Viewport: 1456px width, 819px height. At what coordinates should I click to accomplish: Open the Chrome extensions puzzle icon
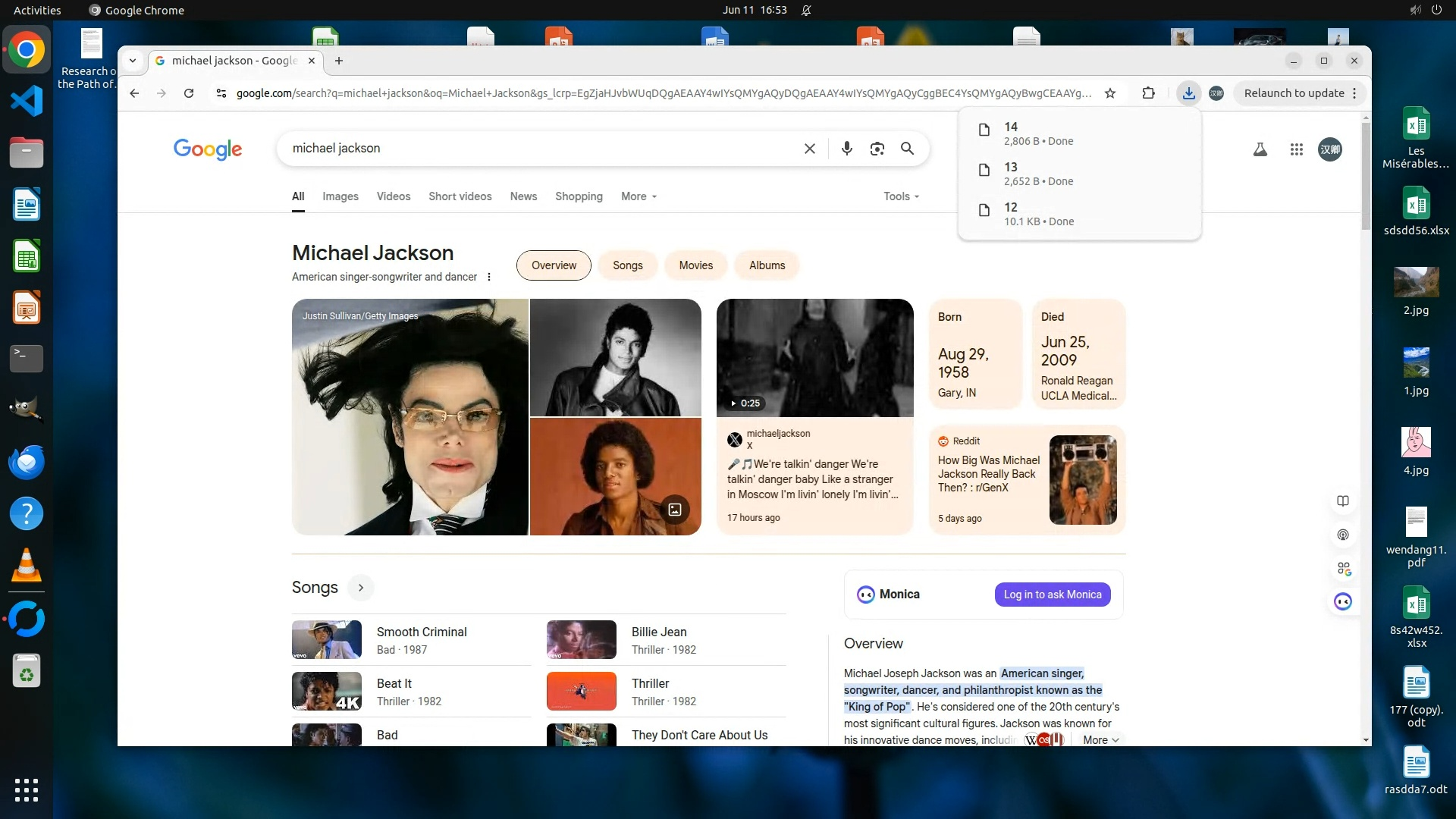pyautogui.click(x=1148, y=93)
